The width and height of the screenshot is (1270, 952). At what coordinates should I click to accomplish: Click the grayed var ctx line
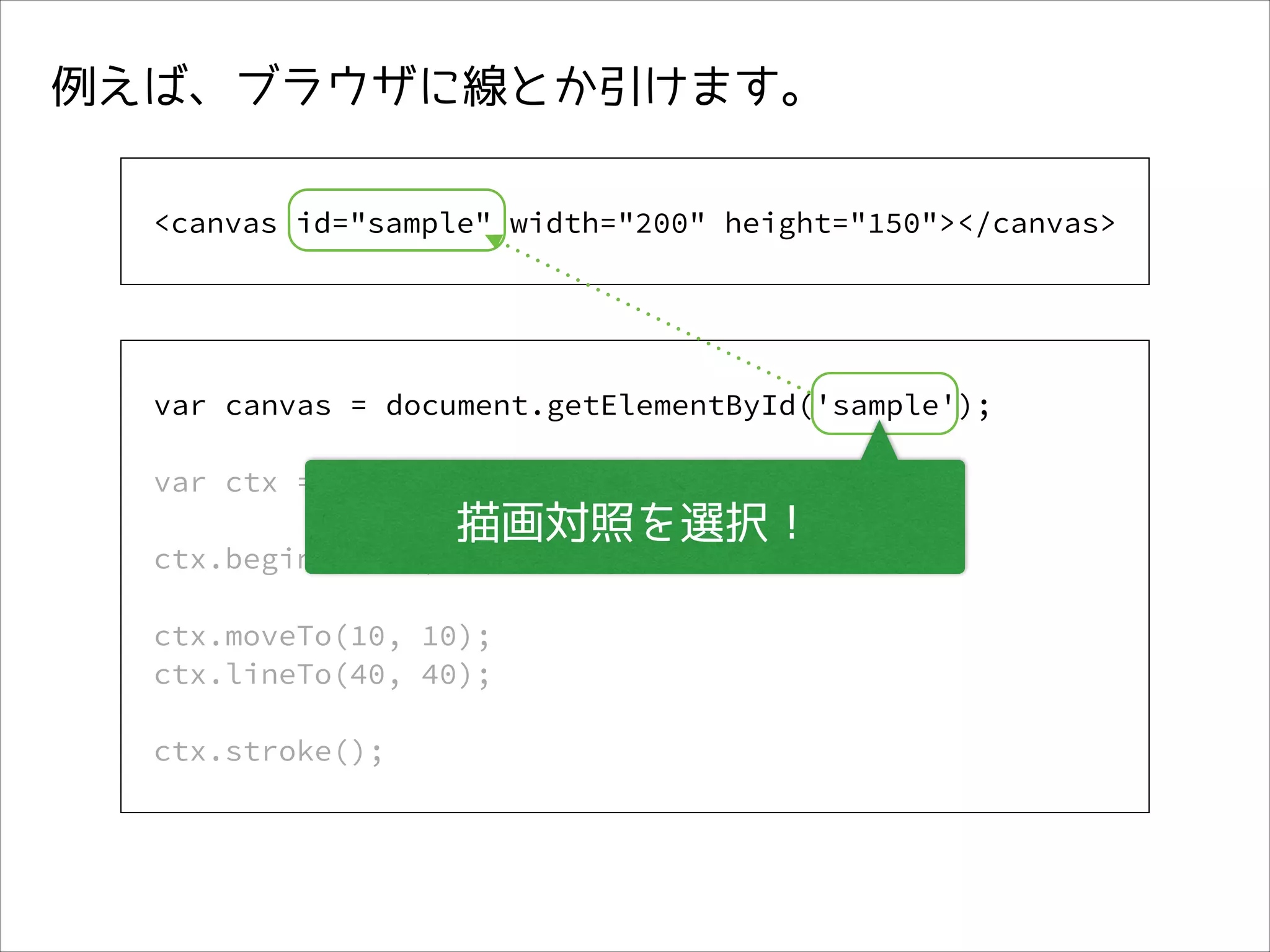pyautogui.click(x=229, y=483)
